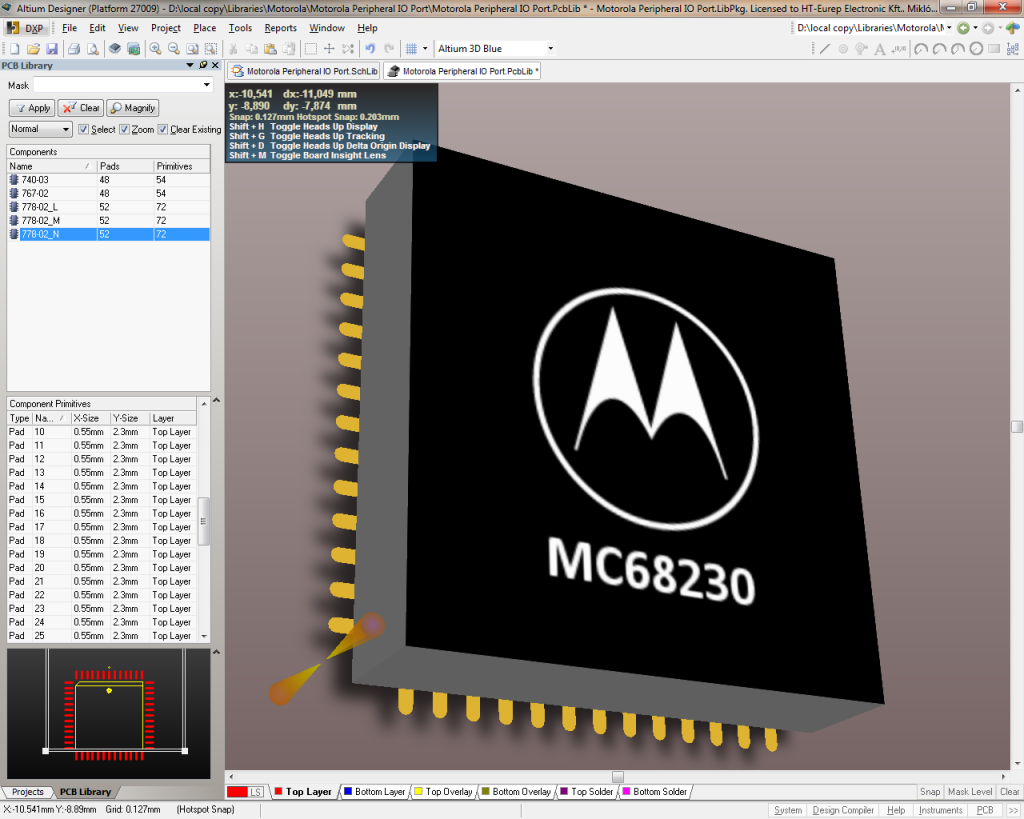The image size is (1024, 819).
Task: Click the horizontal scrollbar thumb of the 3D view
Action: [618, 777]
